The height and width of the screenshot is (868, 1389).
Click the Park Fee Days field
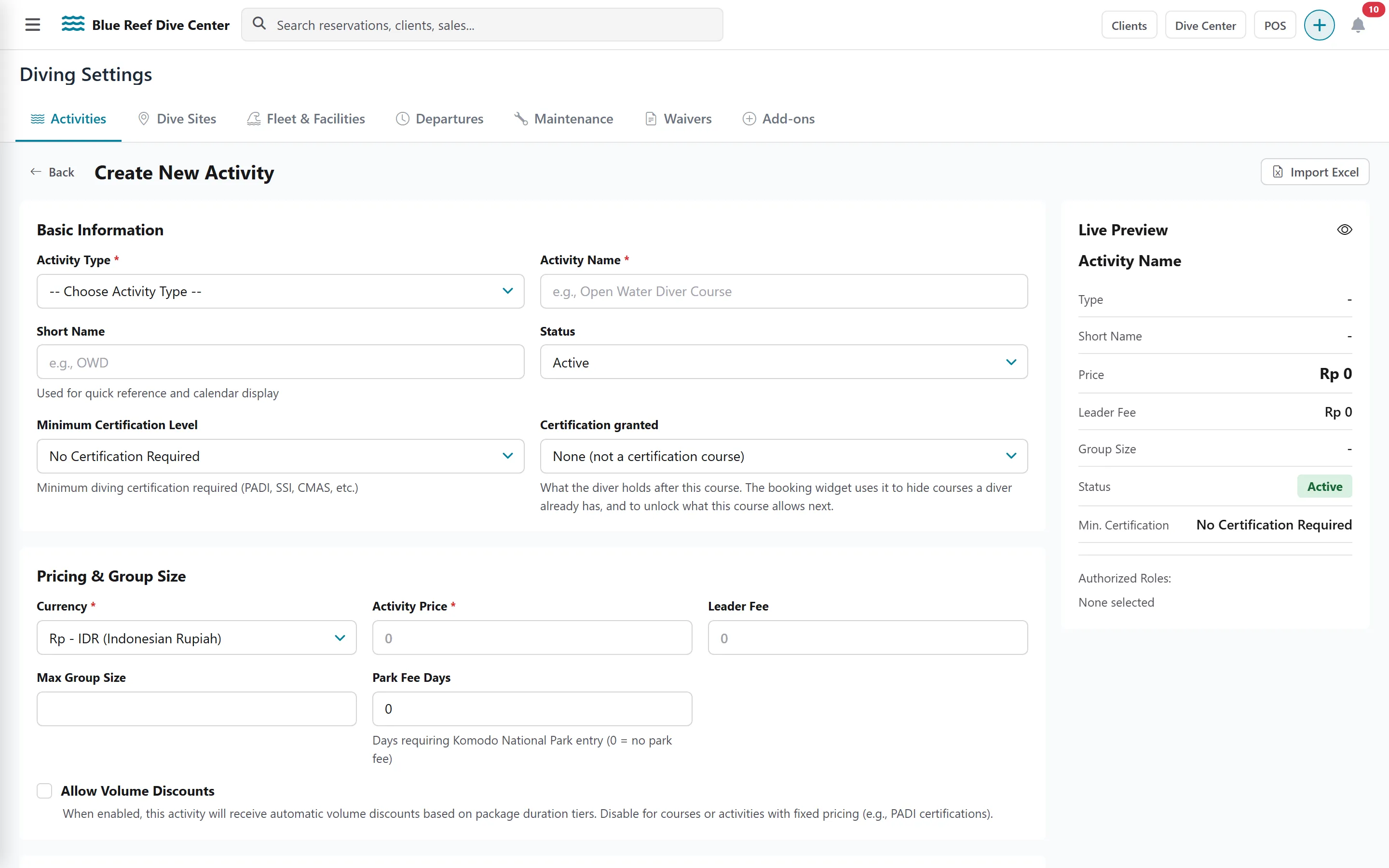coord(532,709)
